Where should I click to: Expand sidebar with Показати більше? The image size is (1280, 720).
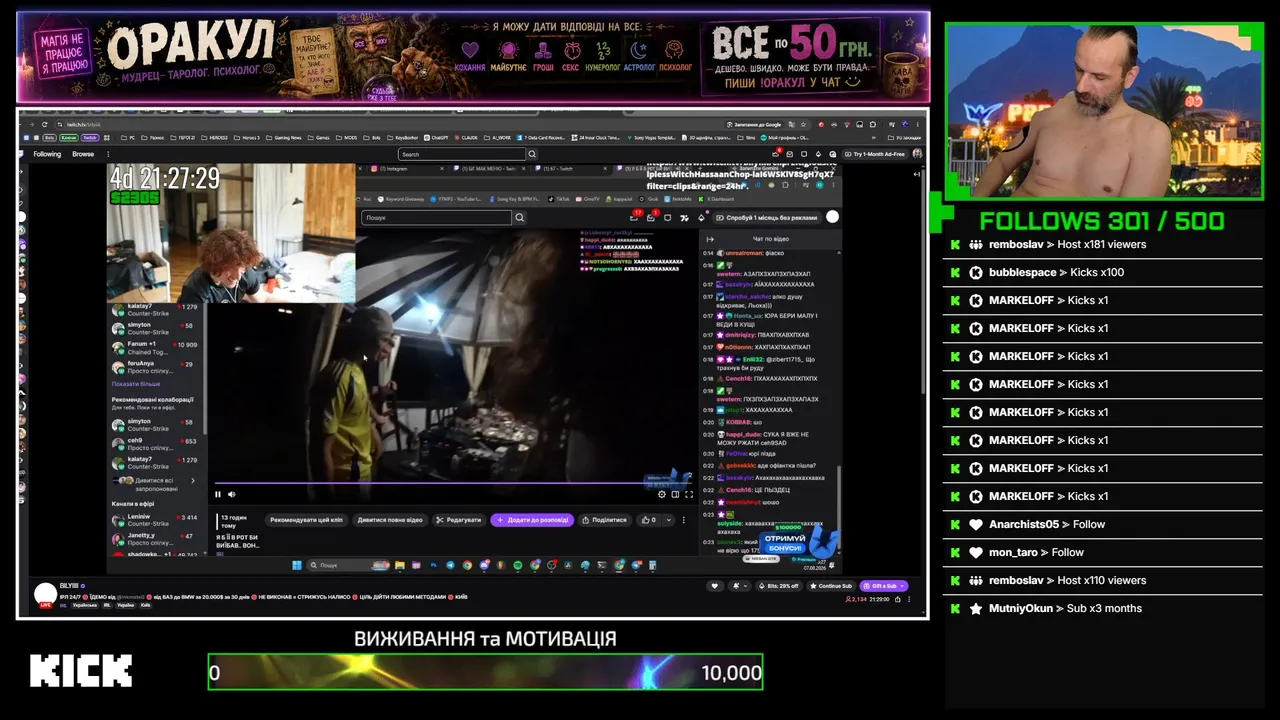point(136,384)
